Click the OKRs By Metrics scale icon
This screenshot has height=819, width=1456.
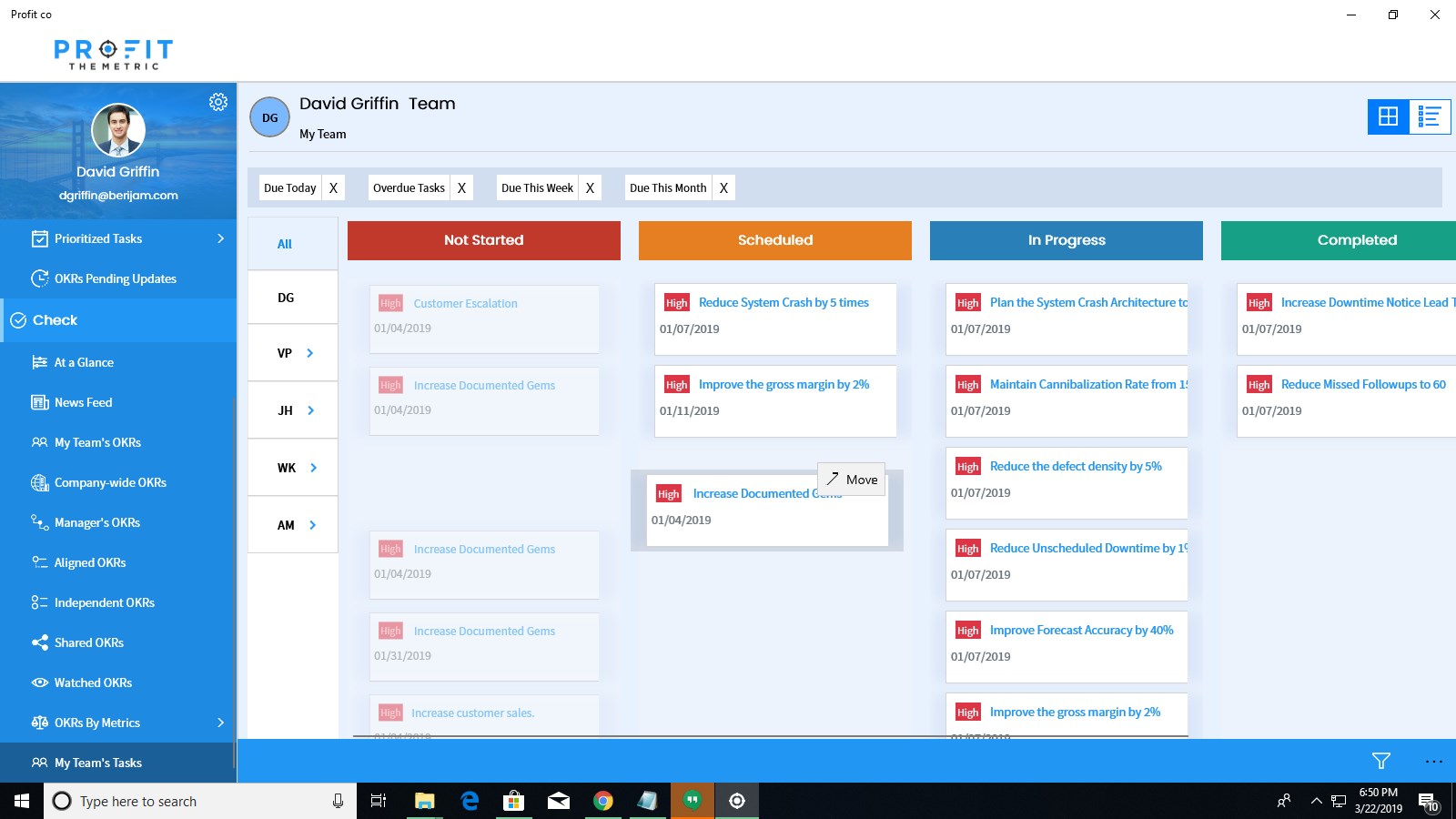pos(40,723)
